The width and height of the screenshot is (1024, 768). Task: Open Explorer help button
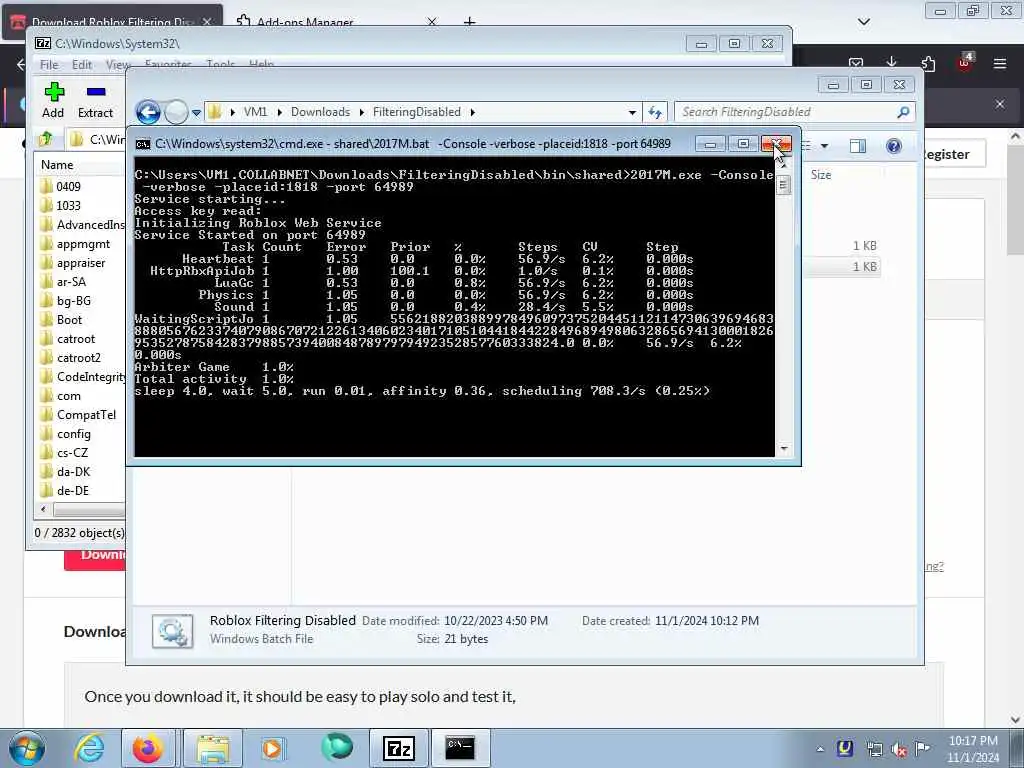[x=893, y=146]
